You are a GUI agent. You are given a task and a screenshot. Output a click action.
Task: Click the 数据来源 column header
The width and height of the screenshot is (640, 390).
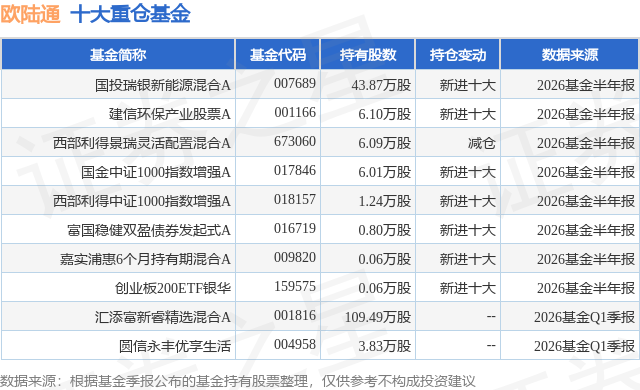[x=570, y=55]
